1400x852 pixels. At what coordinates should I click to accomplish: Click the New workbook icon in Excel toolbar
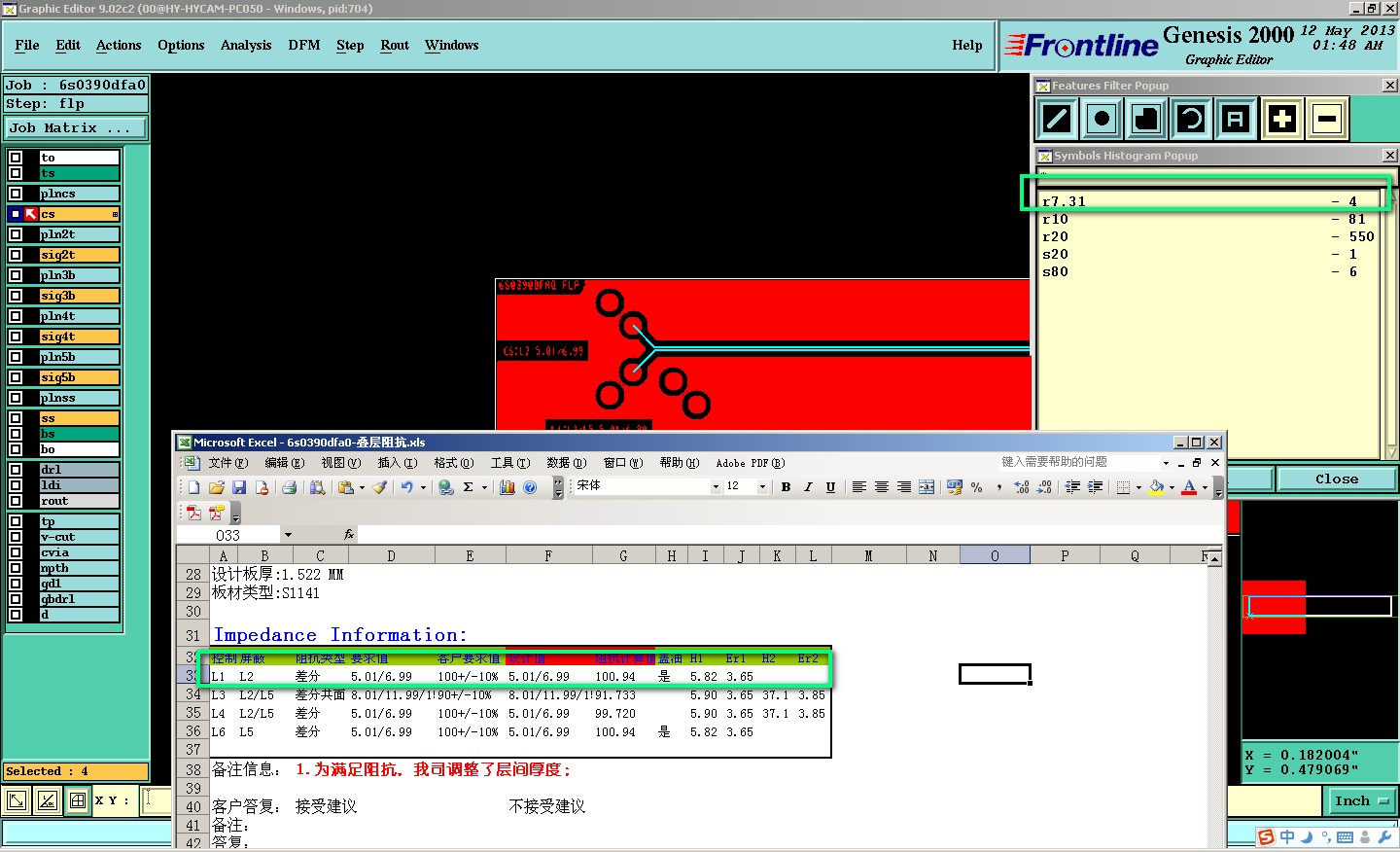(193, 487)
